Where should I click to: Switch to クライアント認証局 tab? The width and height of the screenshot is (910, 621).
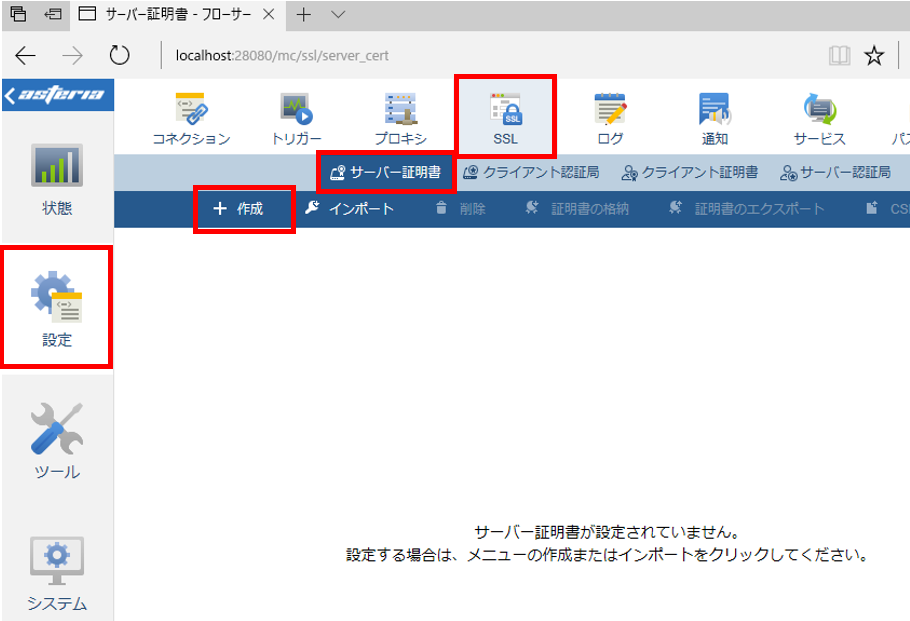click(x=531, y=172)
